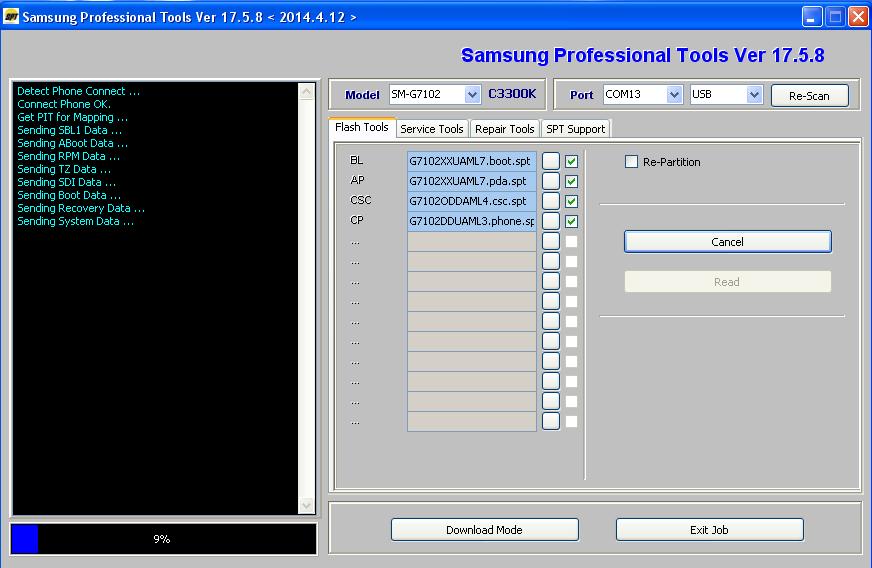Click the log scrollbar up arrow
Image resolution: width=872 pixels, height=568 pixels.
tap(306, 92)
